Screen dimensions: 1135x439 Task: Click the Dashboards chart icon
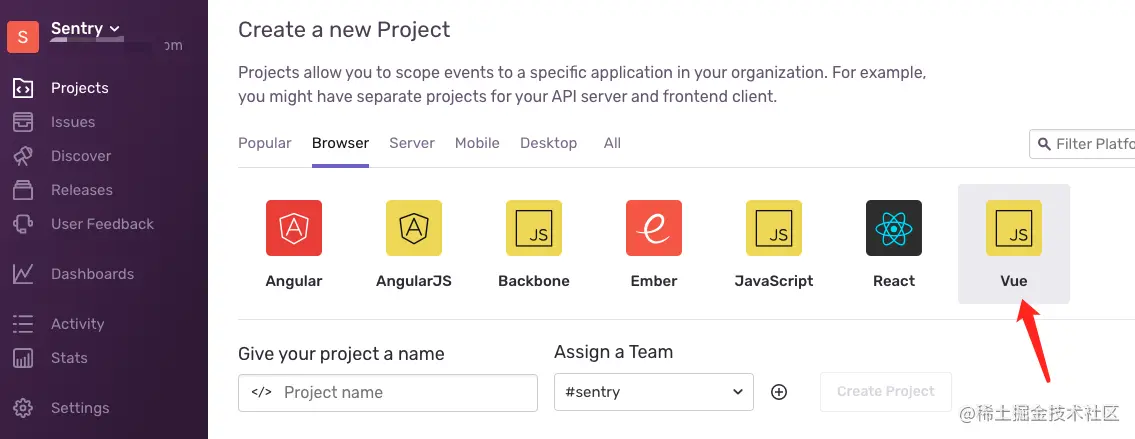(23, 274)
